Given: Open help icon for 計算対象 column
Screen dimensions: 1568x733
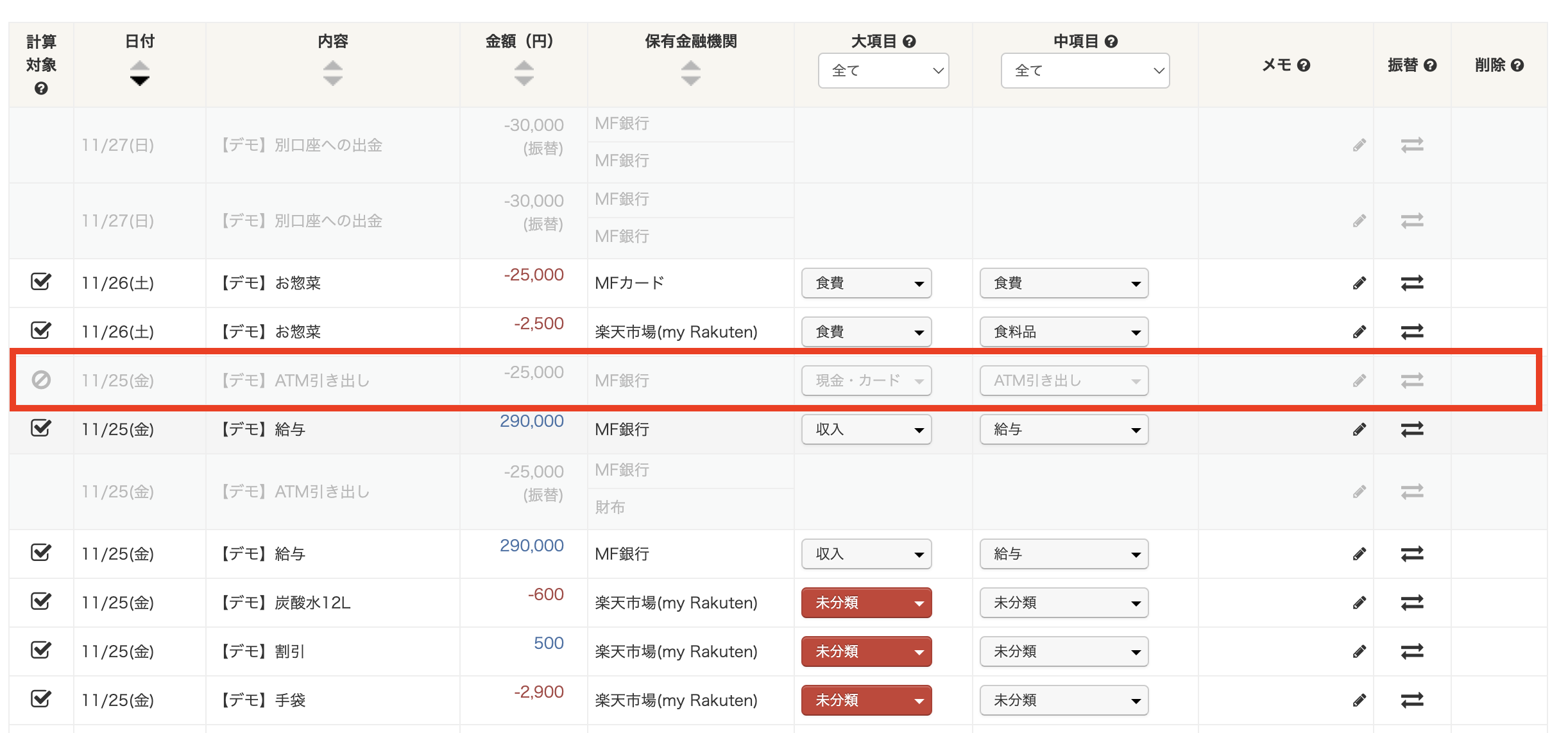Looking at the screenshot, I should (41, 89).
